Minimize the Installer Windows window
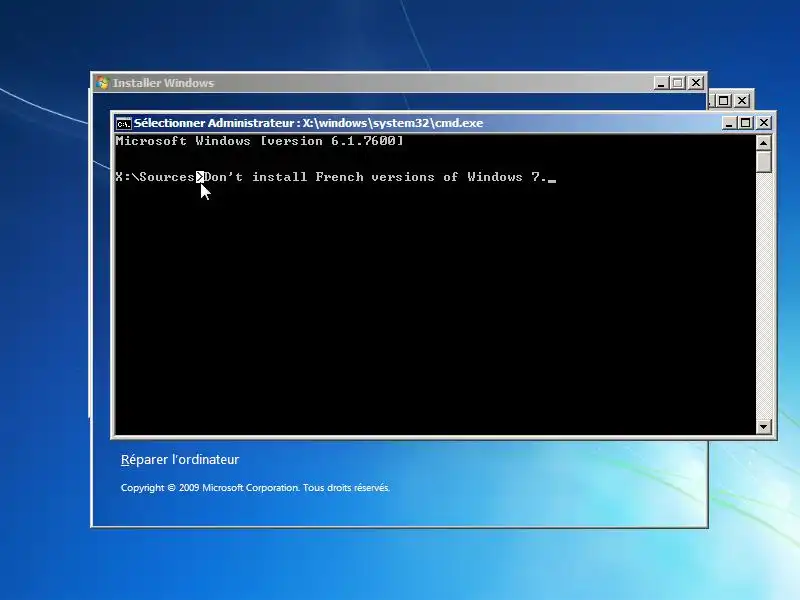Screen dimensions: 800x600 (661, 83)
